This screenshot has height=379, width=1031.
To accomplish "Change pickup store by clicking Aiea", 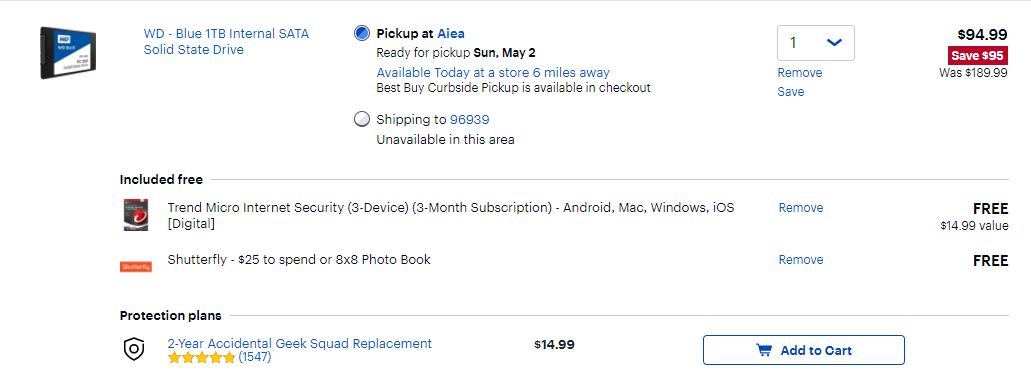I will coord(451,34).
